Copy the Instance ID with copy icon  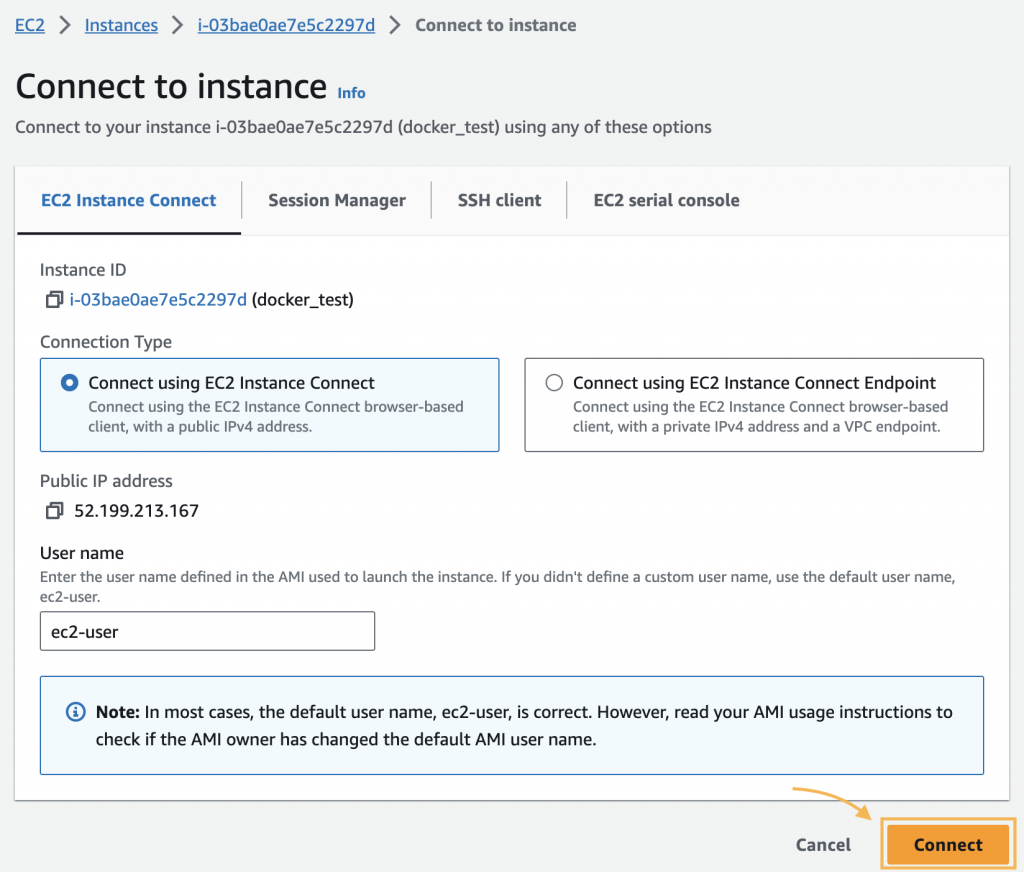click(x=54, y=299)
